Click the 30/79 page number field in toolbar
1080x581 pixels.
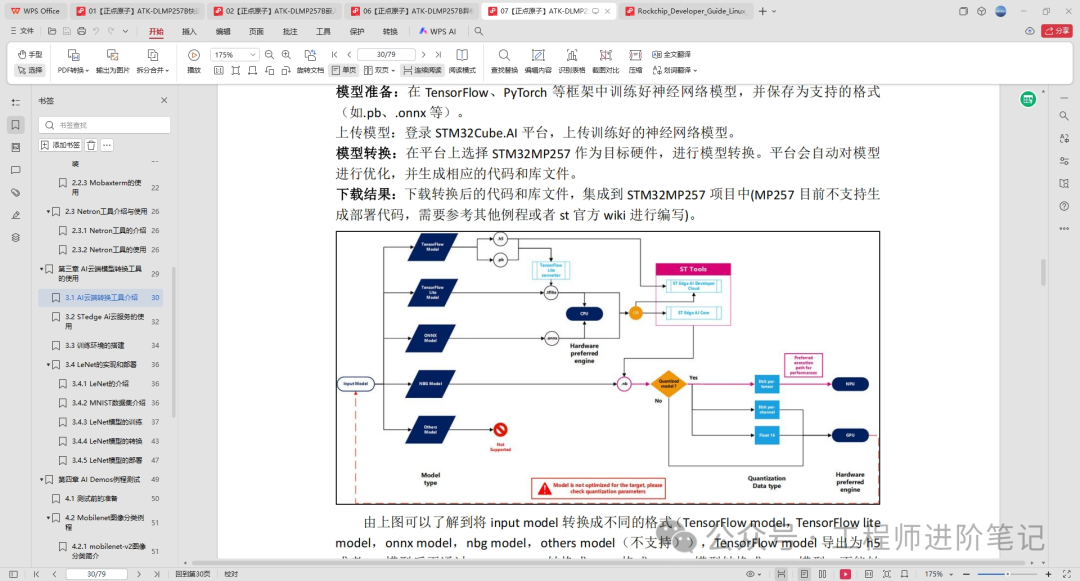[x=386, y=54]
